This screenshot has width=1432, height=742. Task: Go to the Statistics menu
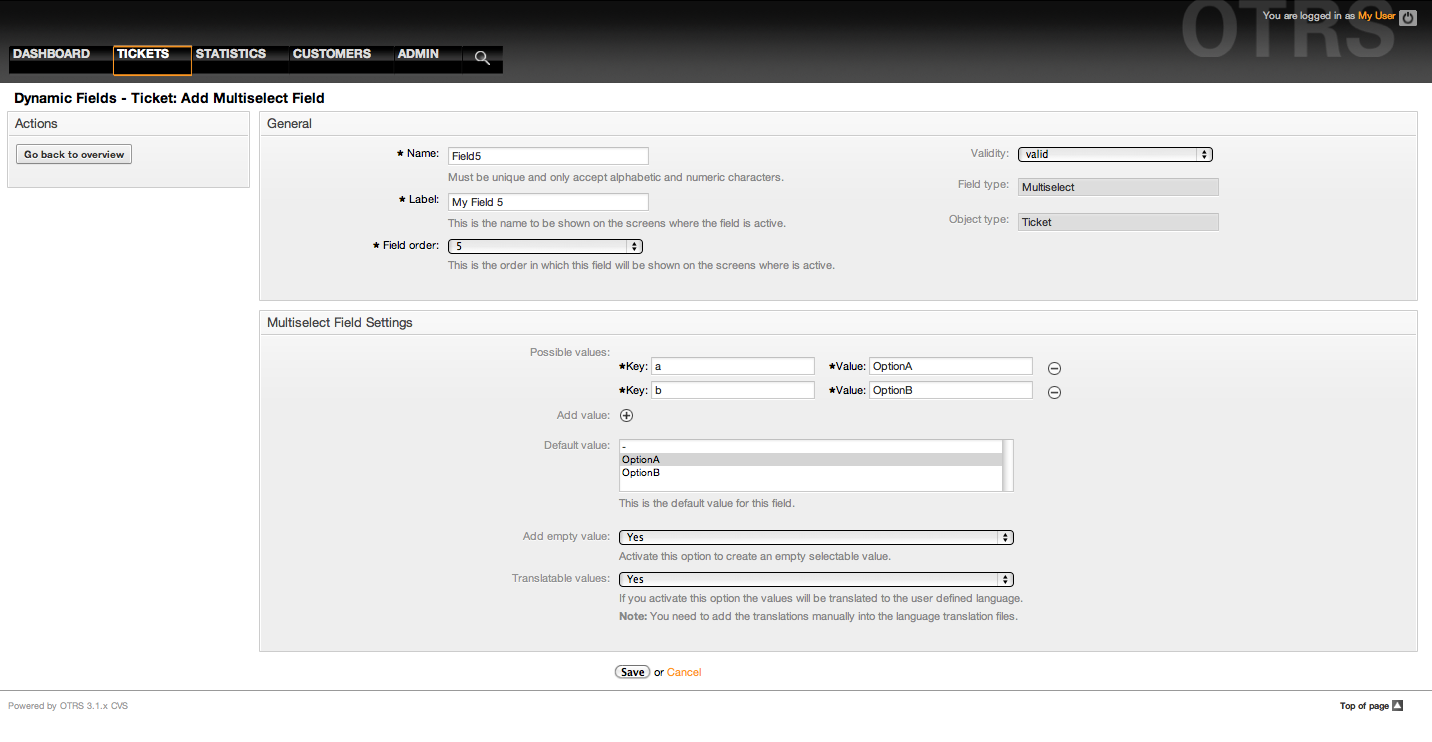231,54
